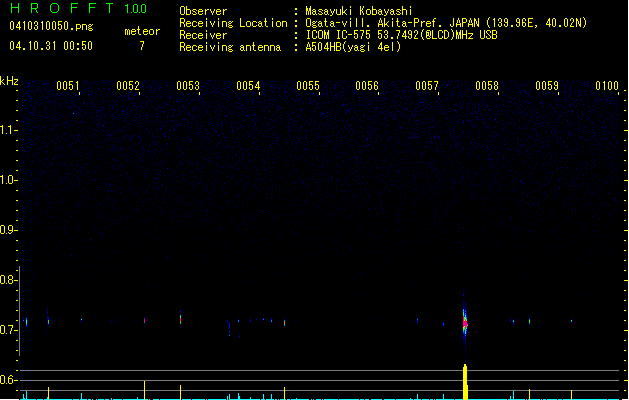Click the 0100 time axis label

(x=607, y=86)
